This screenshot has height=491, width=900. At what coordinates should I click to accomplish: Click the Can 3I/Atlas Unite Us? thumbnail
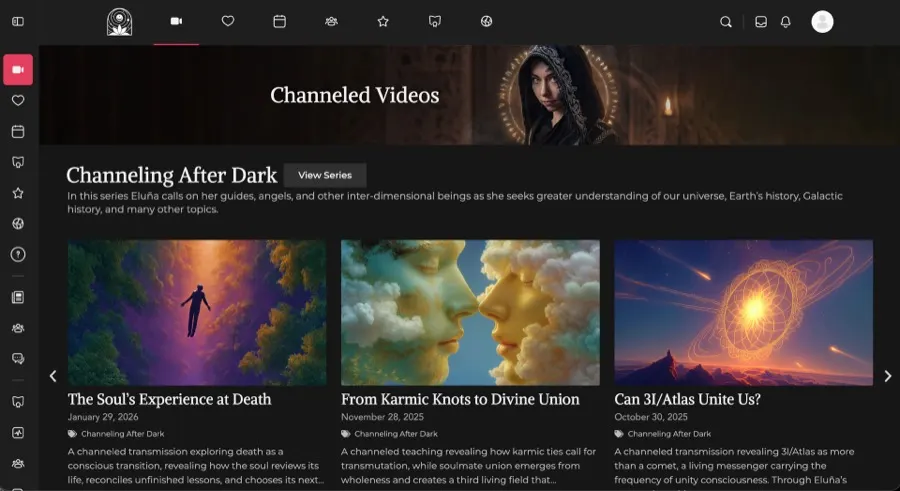[x=743, y=312]
